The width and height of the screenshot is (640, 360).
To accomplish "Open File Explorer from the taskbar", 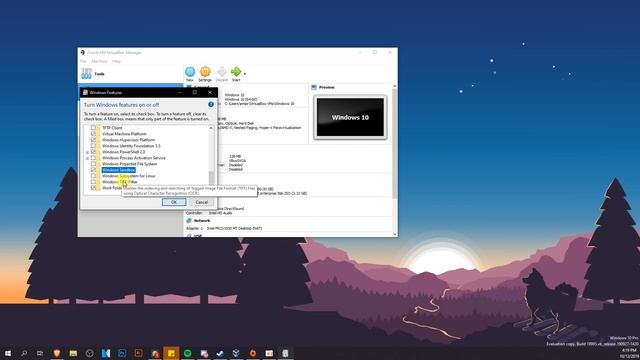I will pos(73,353).
